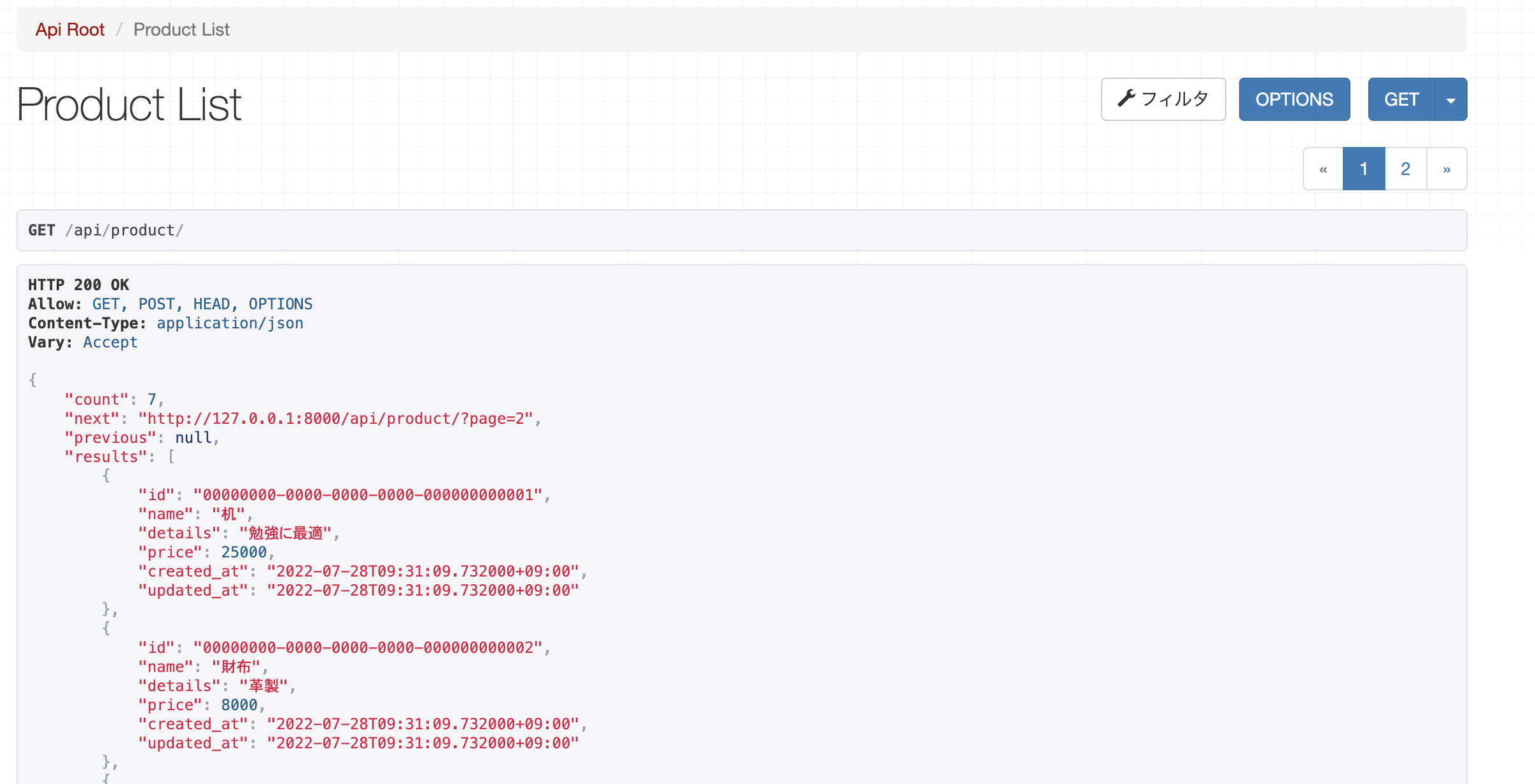Go to previous page with « arrow

1323,169
